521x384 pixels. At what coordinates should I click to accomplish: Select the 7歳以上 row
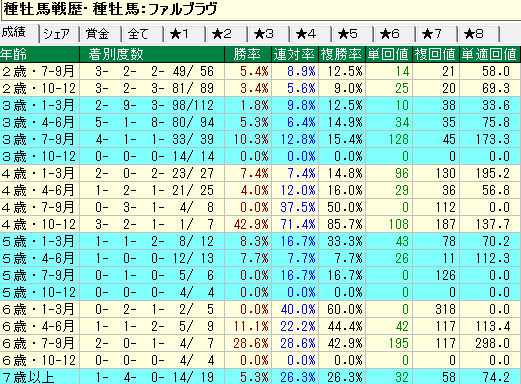pos(260,377)
